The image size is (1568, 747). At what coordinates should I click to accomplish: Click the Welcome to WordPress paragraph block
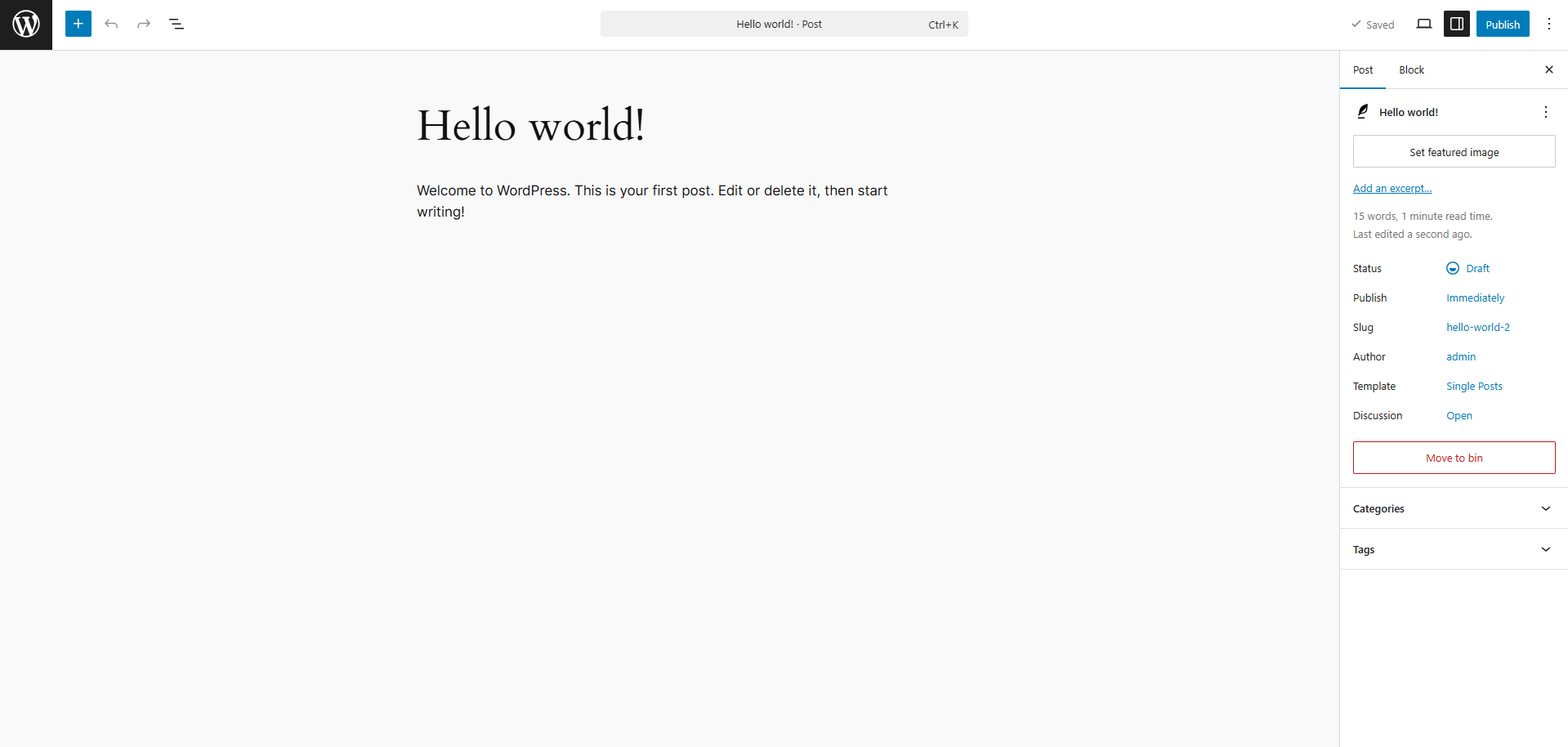[x=652, y=201]
